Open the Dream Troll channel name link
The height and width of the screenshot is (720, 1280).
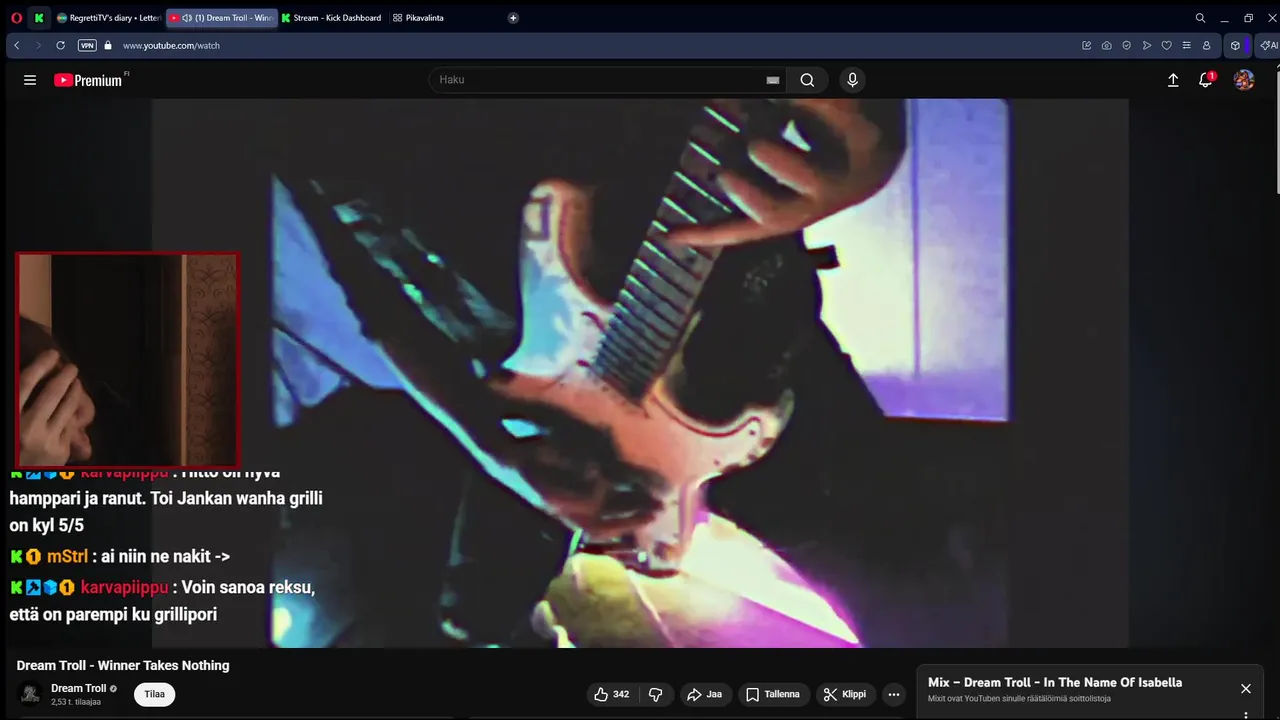pos(78,688)
